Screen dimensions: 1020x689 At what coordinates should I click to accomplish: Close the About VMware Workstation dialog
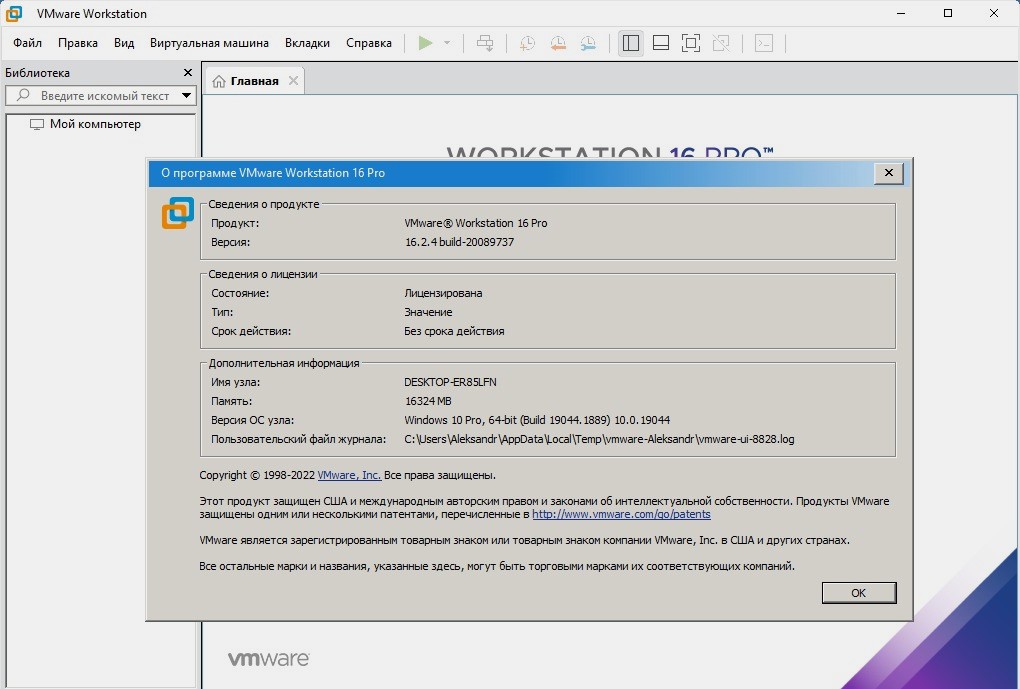tap(889, 173)
